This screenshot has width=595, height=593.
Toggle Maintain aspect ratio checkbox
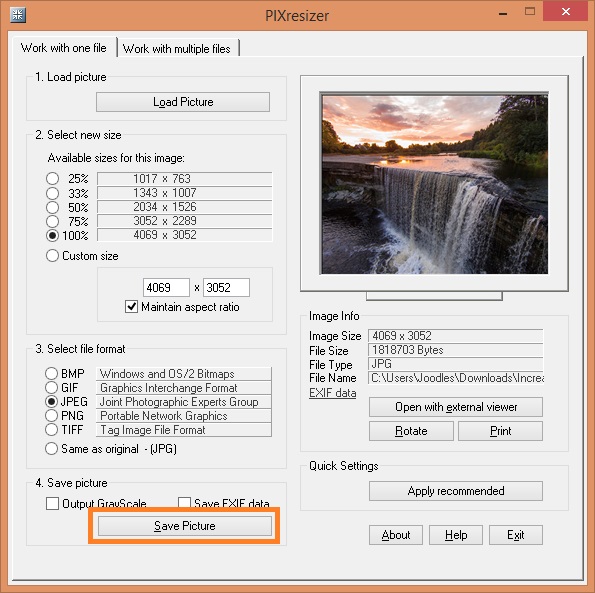[131, 307]
